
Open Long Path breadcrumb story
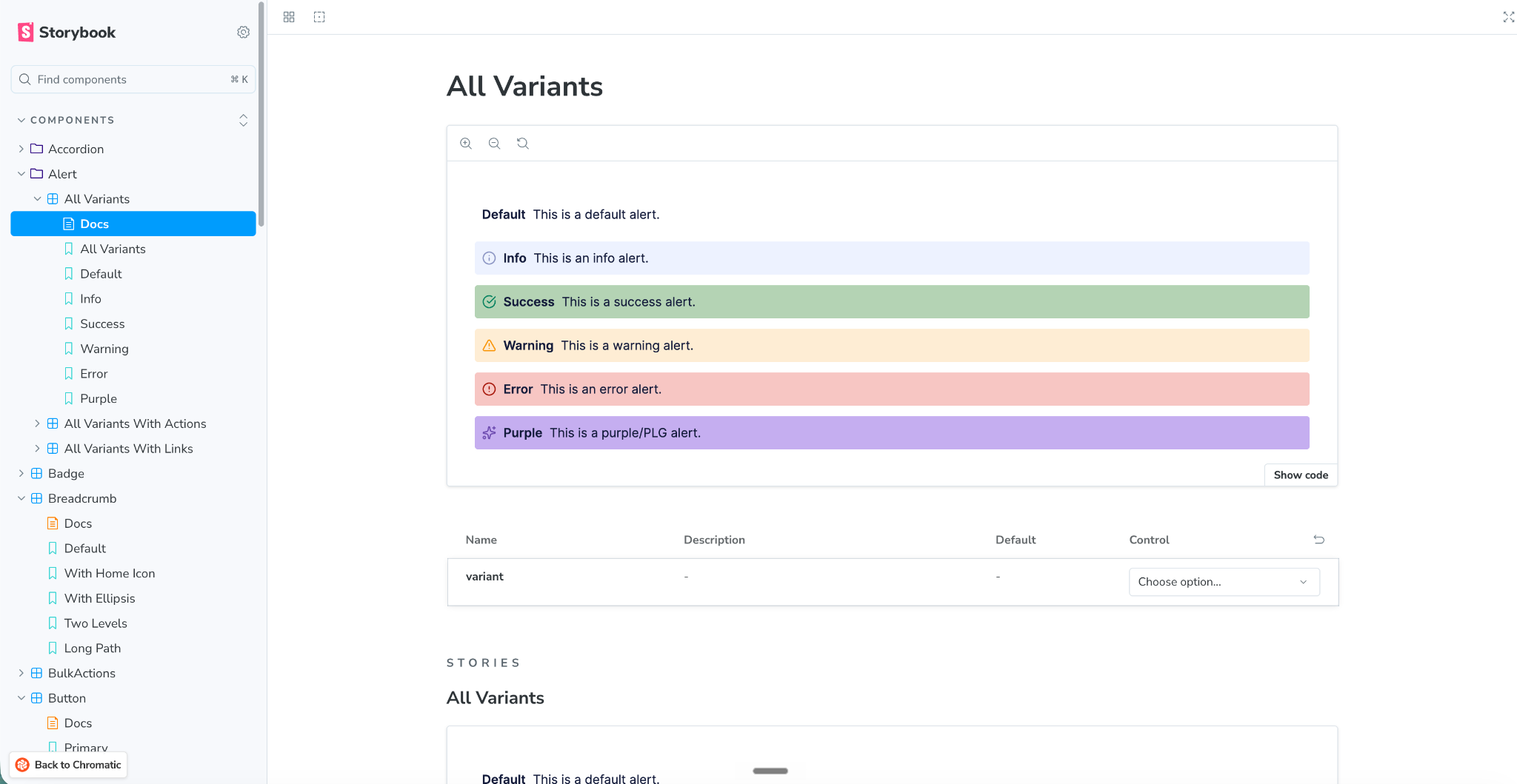tap(93, 649)
